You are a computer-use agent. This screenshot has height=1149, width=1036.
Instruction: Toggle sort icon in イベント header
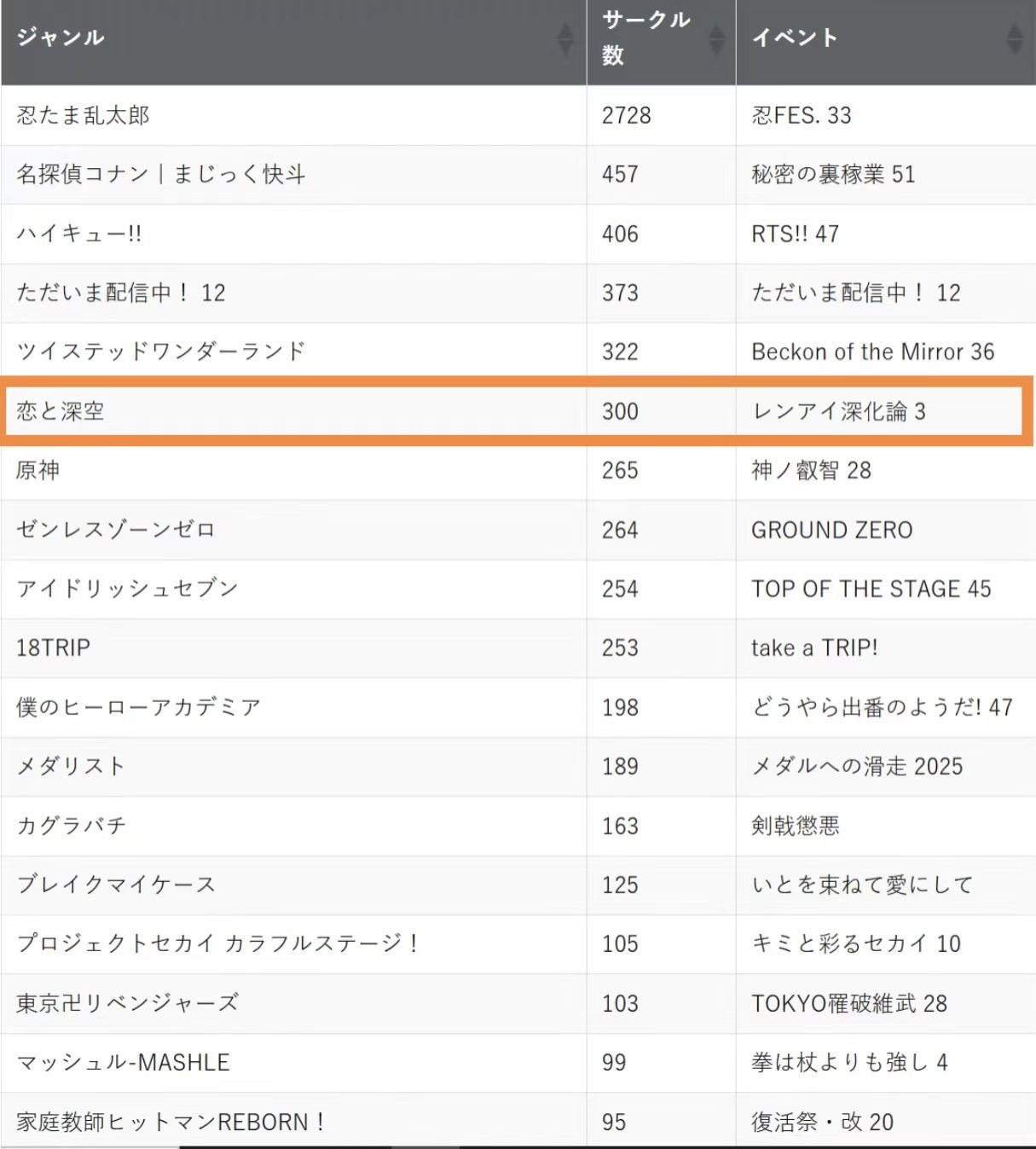point(1014,38)
